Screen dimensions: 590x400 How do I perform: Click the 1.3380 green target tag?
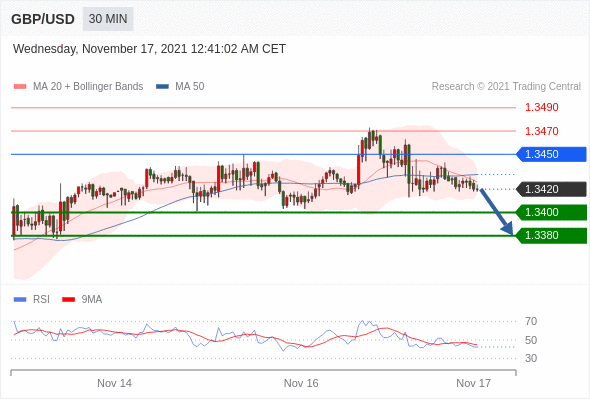[x=551, y=236]
